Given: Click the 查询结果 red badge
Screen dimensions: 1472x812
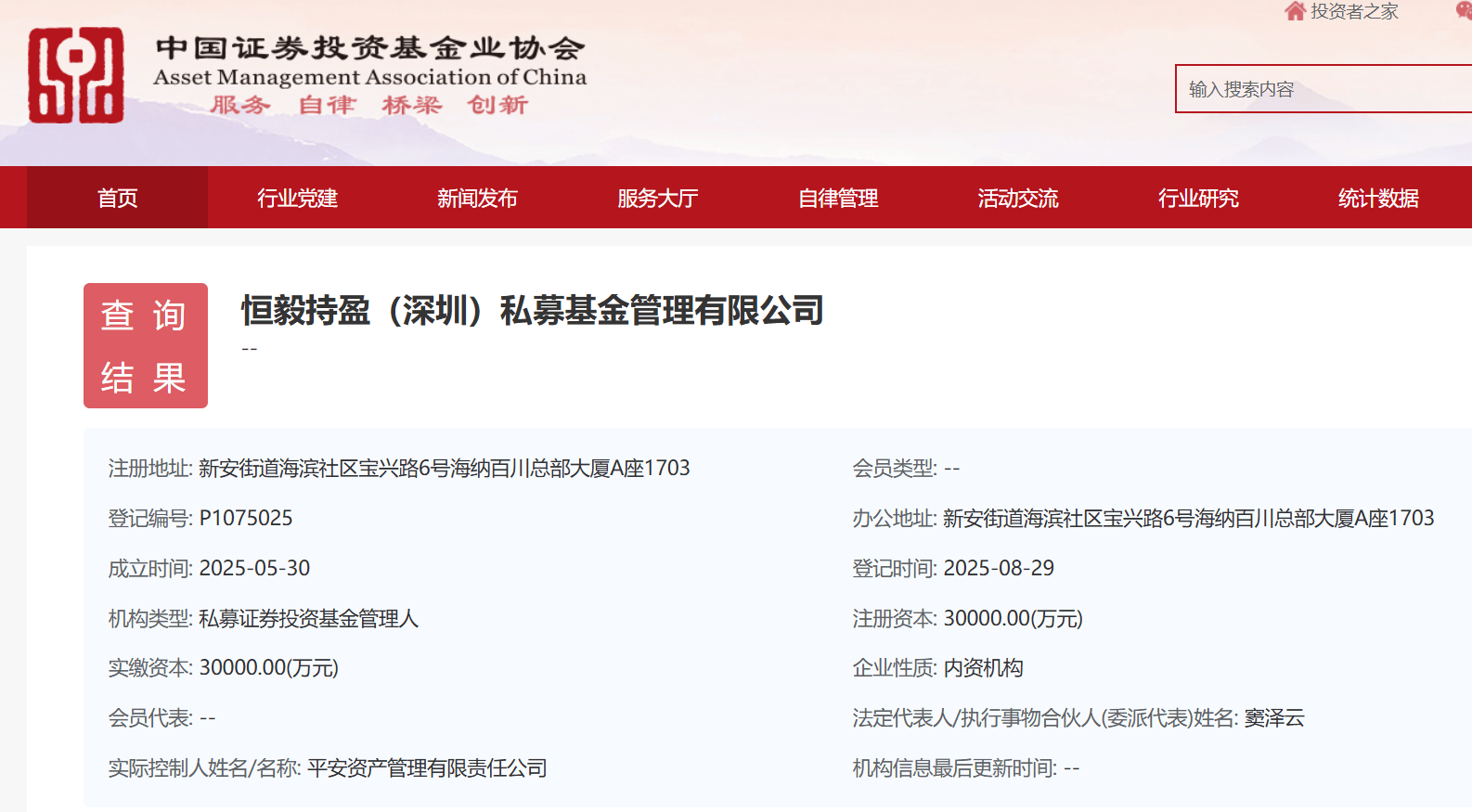Looking at the screenshot, I should pos(146,345).
